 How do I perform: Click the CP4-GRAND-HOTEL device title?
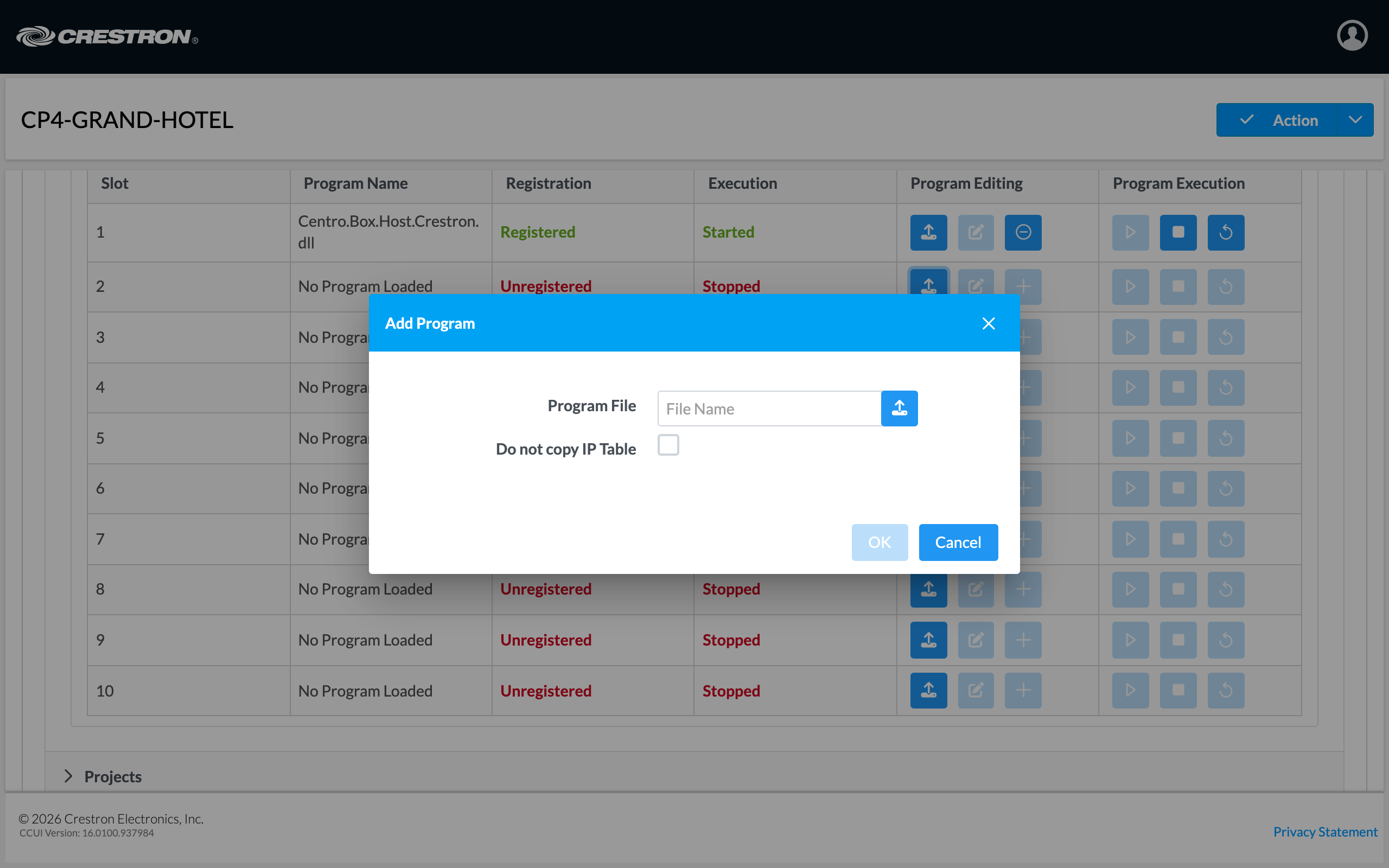click(x=127, y=120)
